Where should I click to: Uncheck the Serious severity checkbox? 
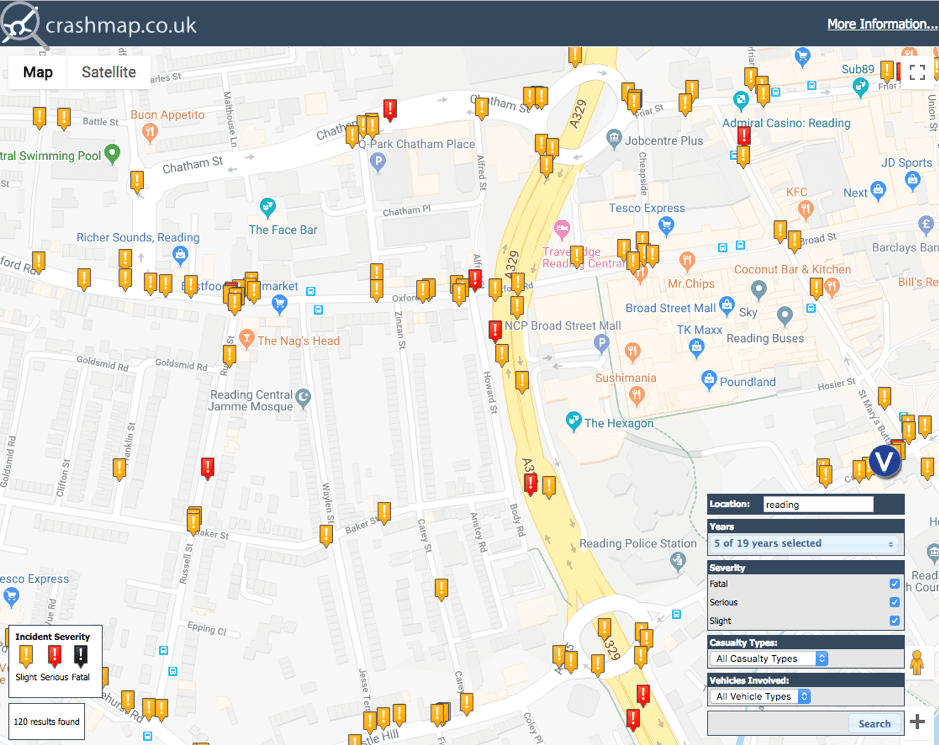[895, 602]
